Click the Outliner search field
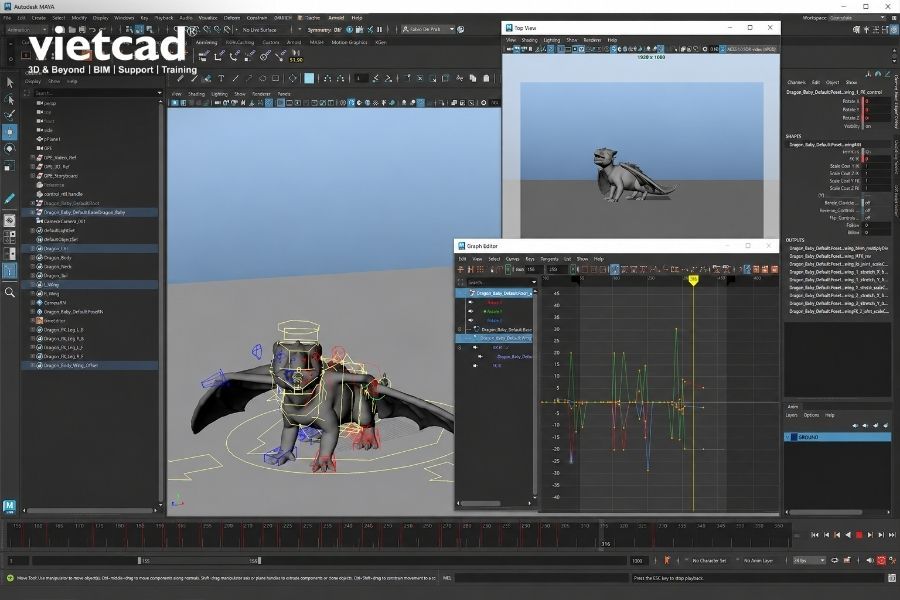 94,92
